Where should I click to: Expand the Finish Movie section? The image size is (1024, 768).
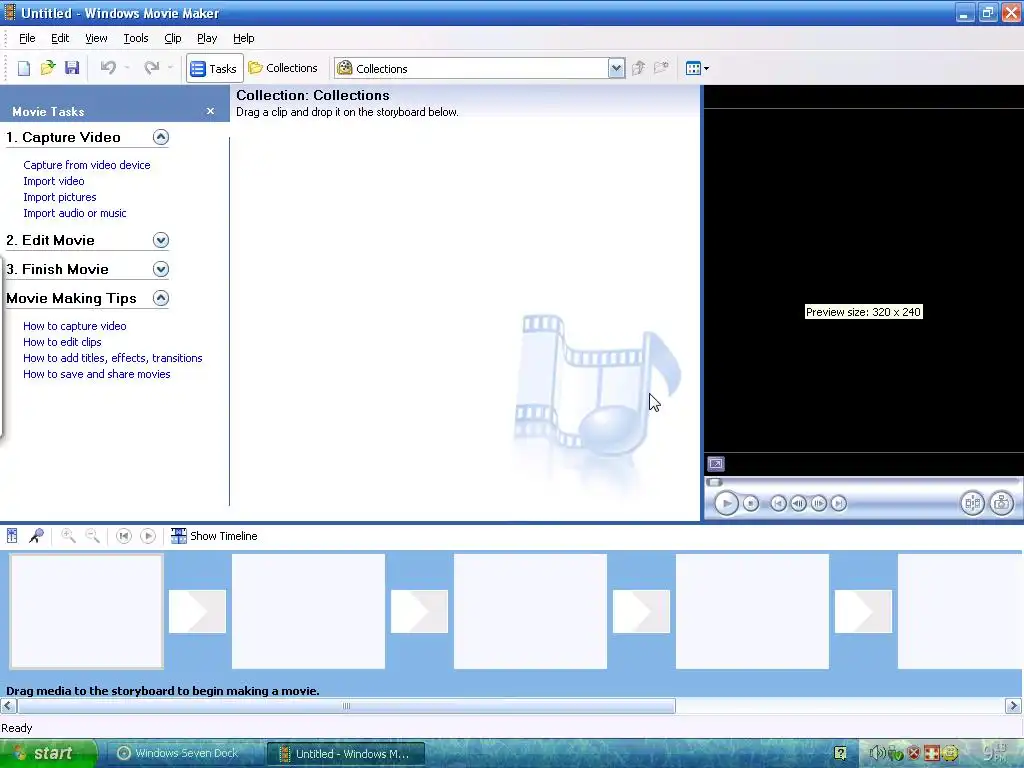(x=161, y=269)
